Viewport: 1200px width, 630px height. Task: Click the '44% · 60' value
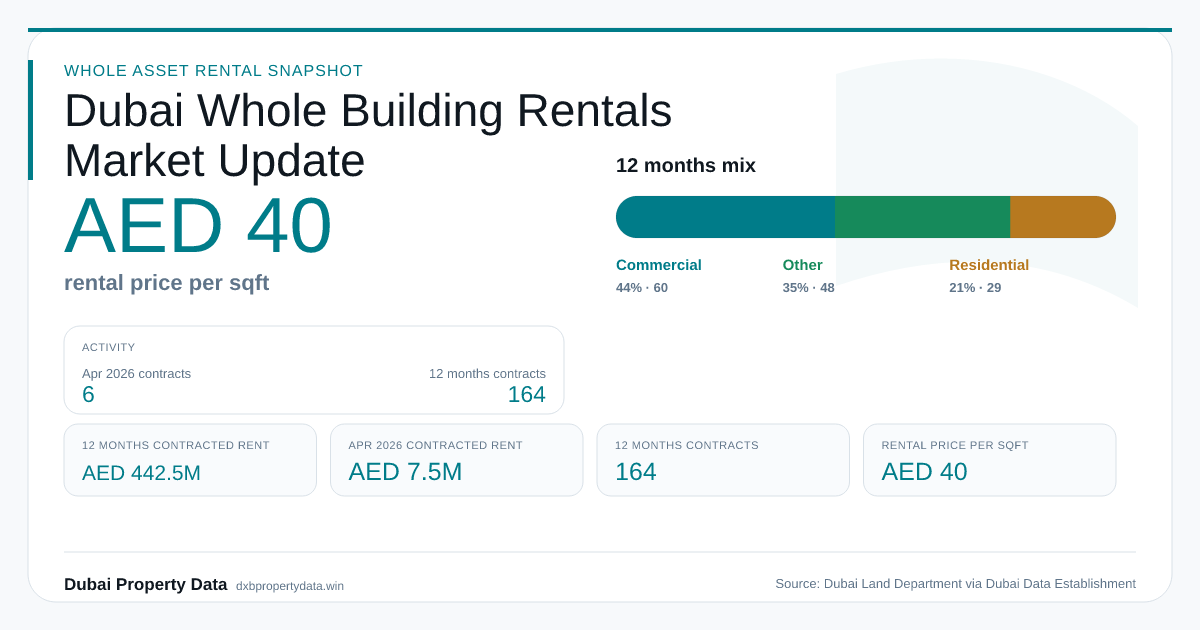642,288
